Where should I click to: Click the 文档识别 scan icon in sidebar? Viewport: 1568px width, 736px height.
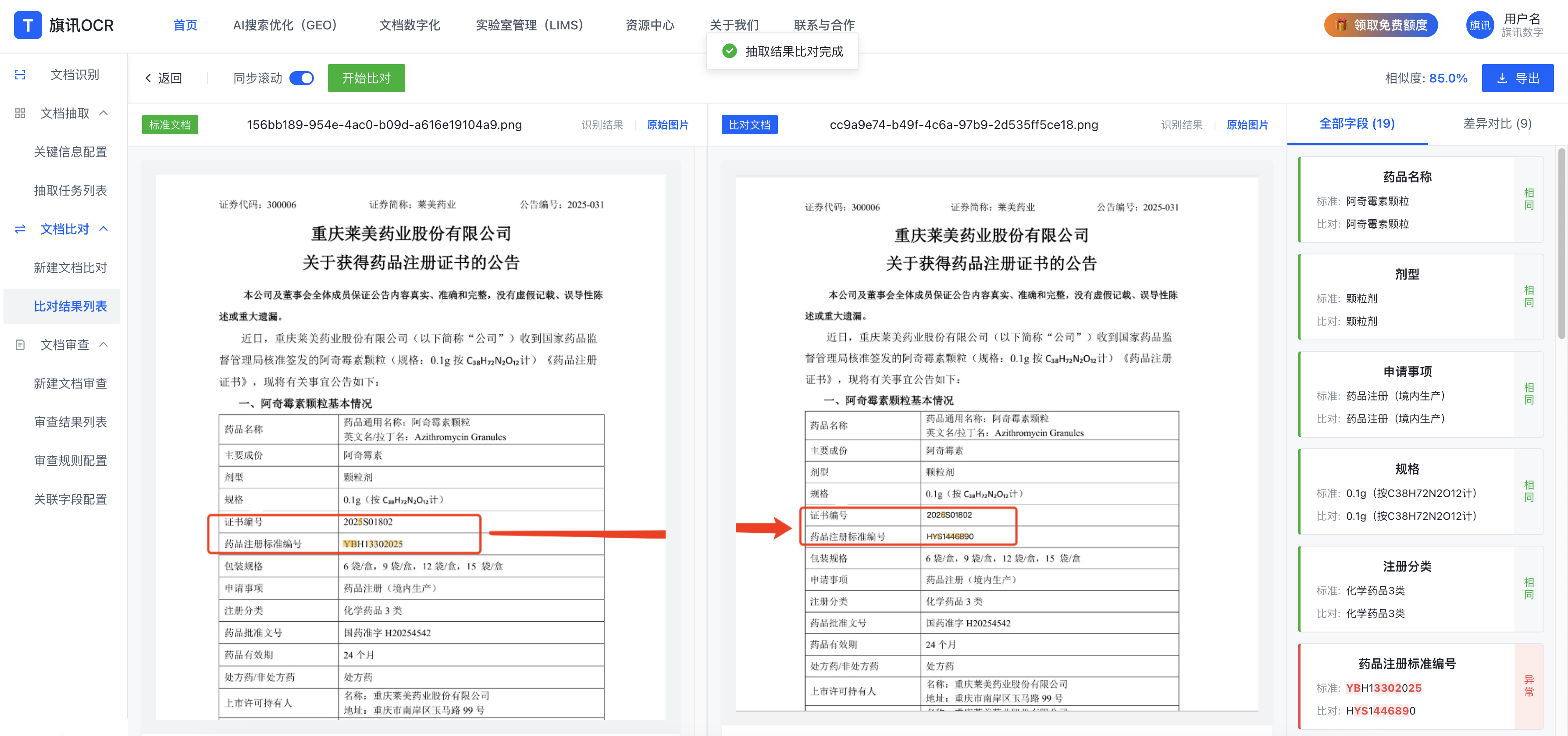[20, 74]
